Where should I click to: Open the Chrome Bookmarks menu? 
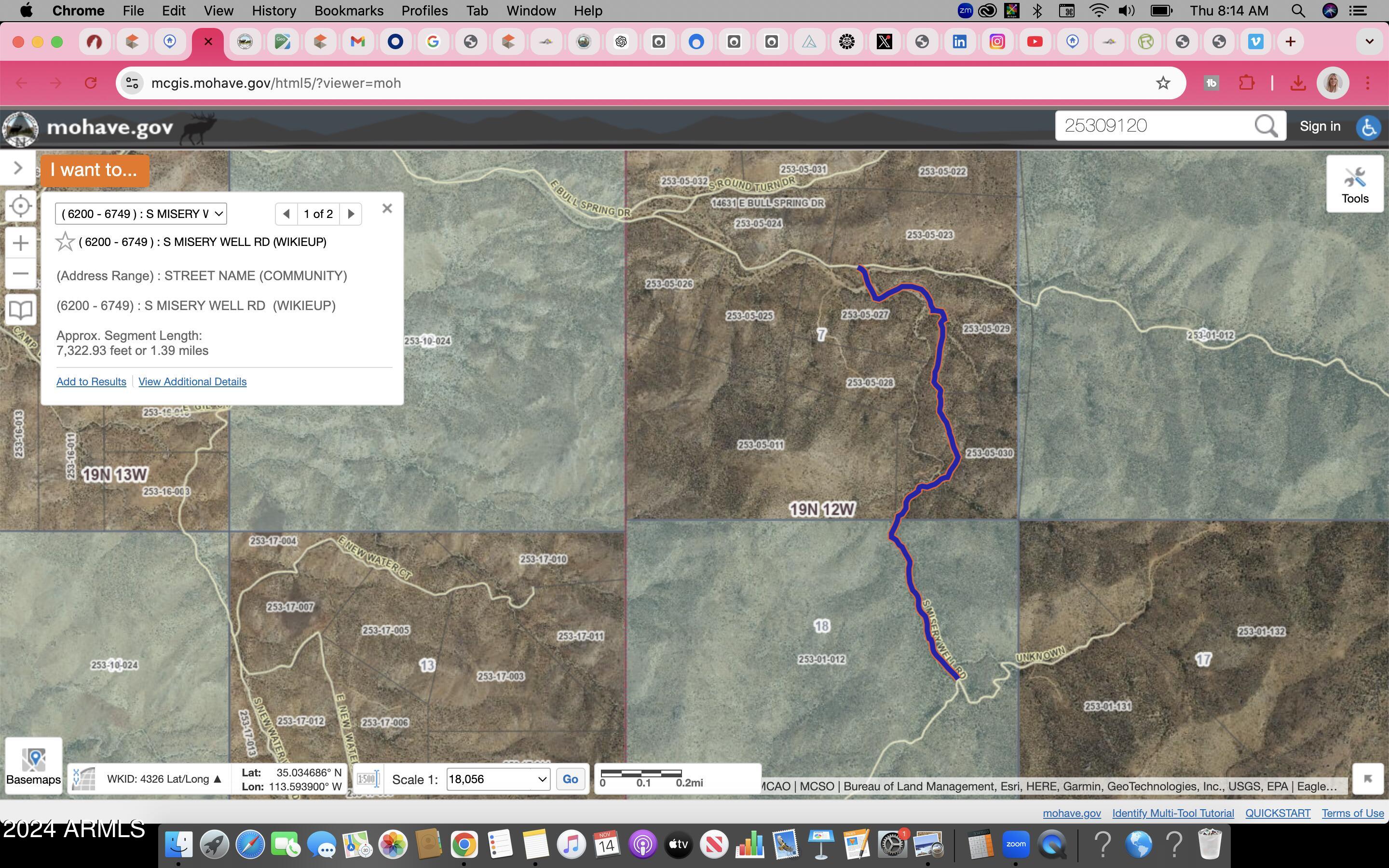coord(348,10)
